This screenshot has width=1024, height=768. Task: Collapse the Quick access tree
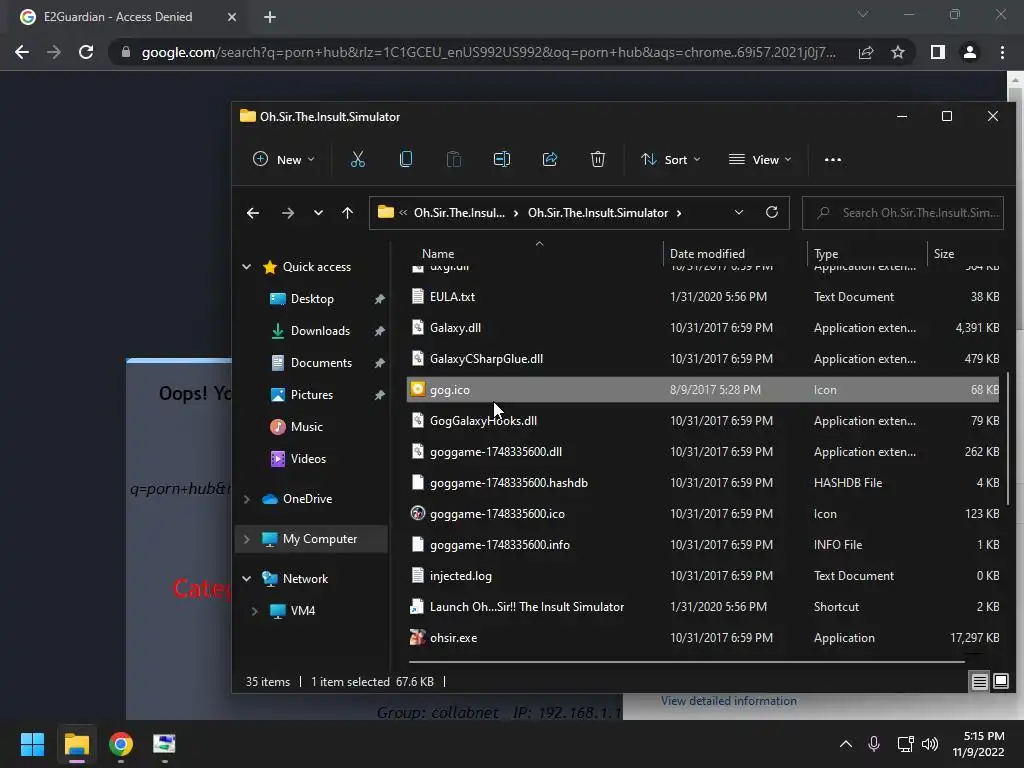pos(246,266)
